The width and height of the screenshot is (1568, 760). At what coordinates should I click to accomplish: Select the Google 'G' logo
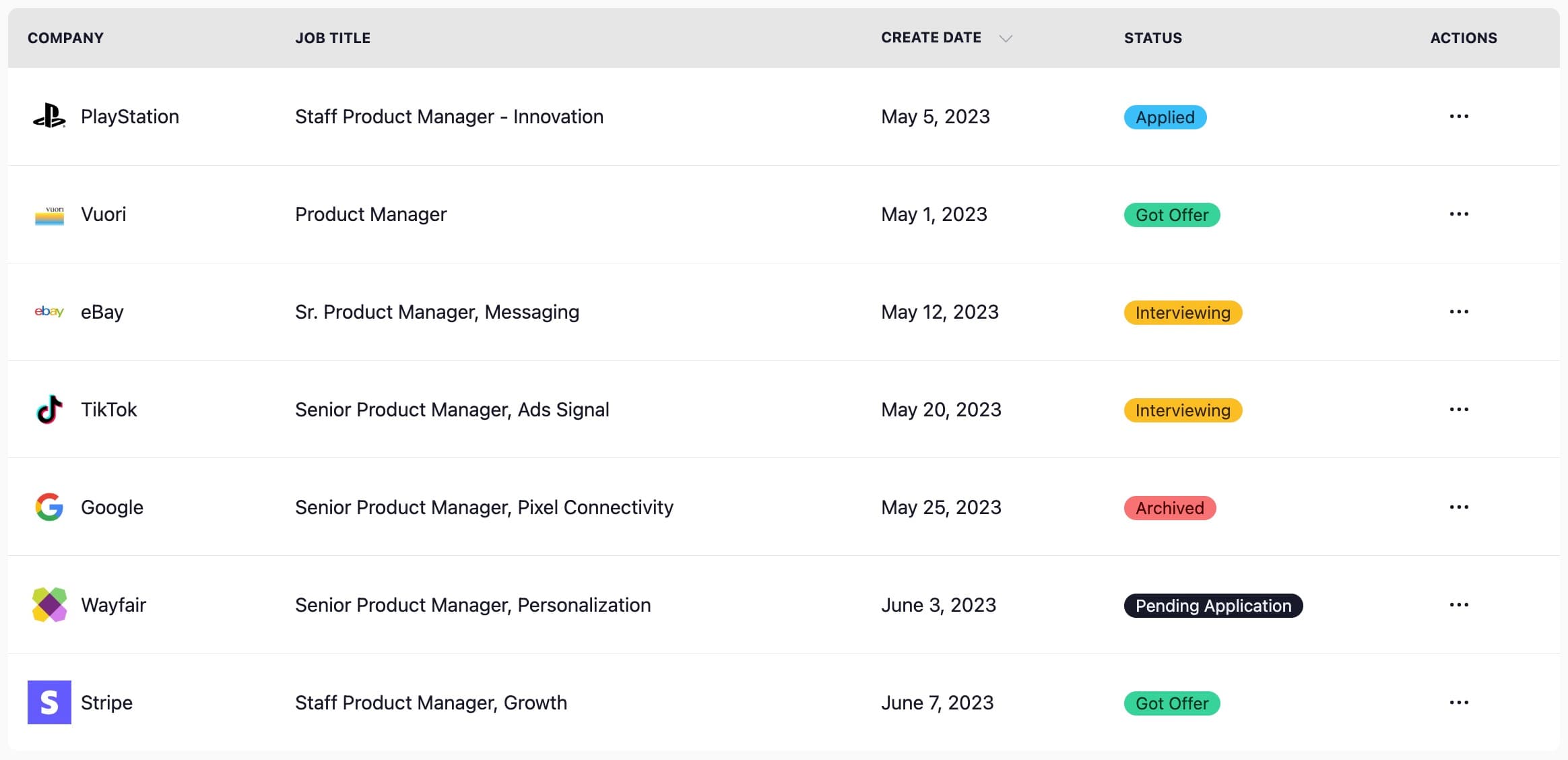coord(48,507)
